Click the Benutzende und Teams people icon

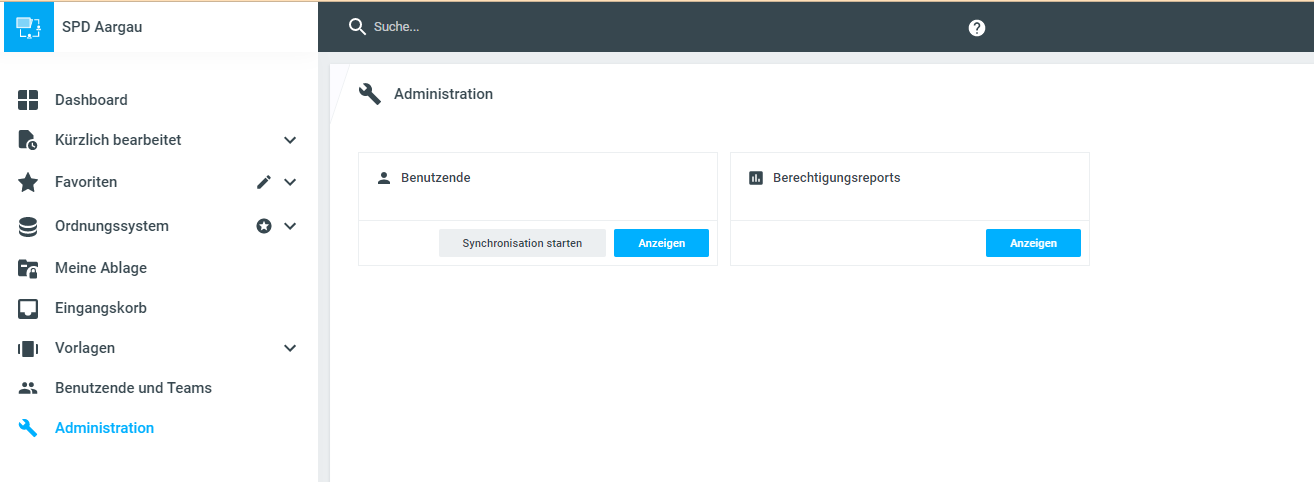28,388
